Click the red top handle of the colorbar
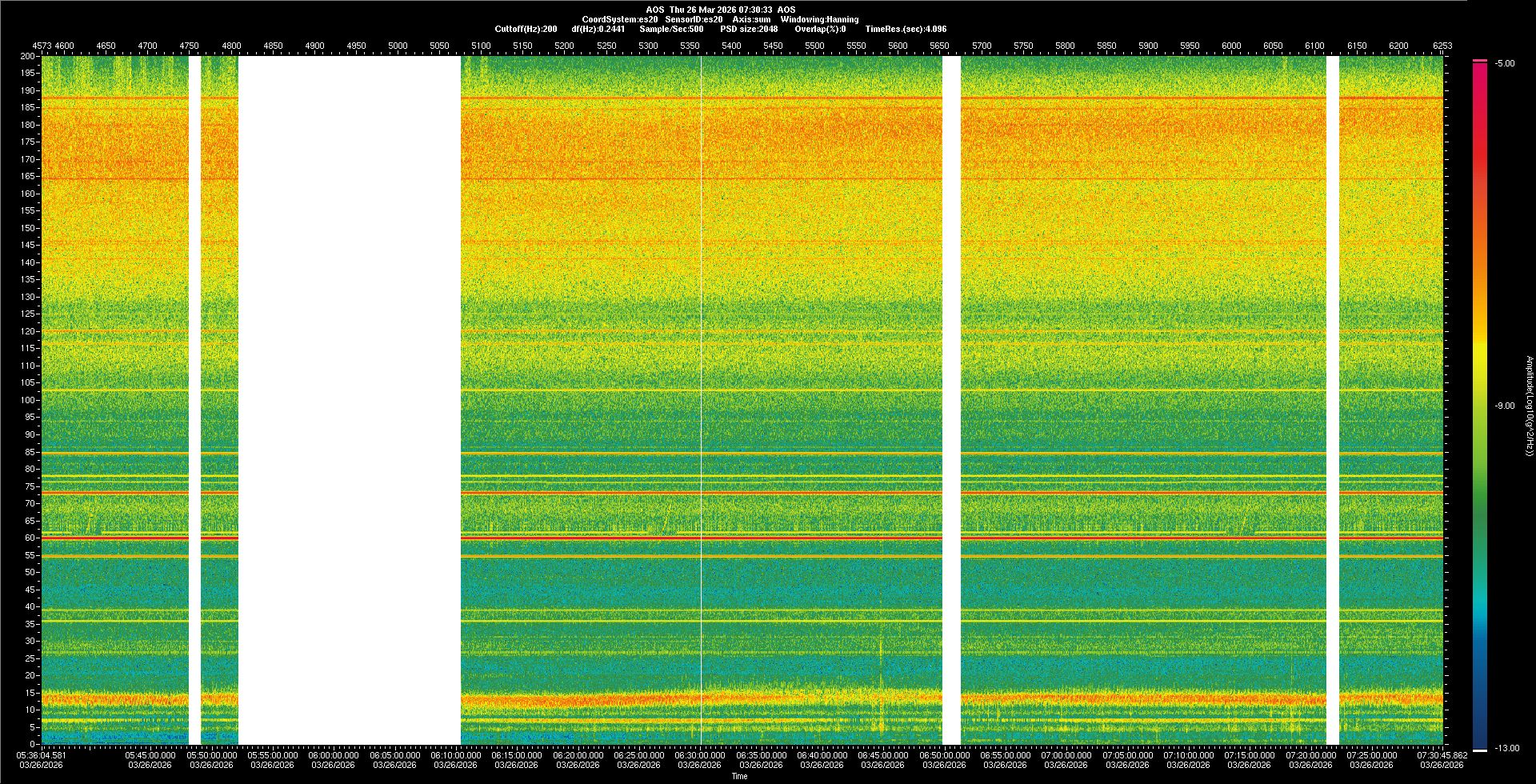Viewport: 1536px width, 784px height. click(1480, 61)
